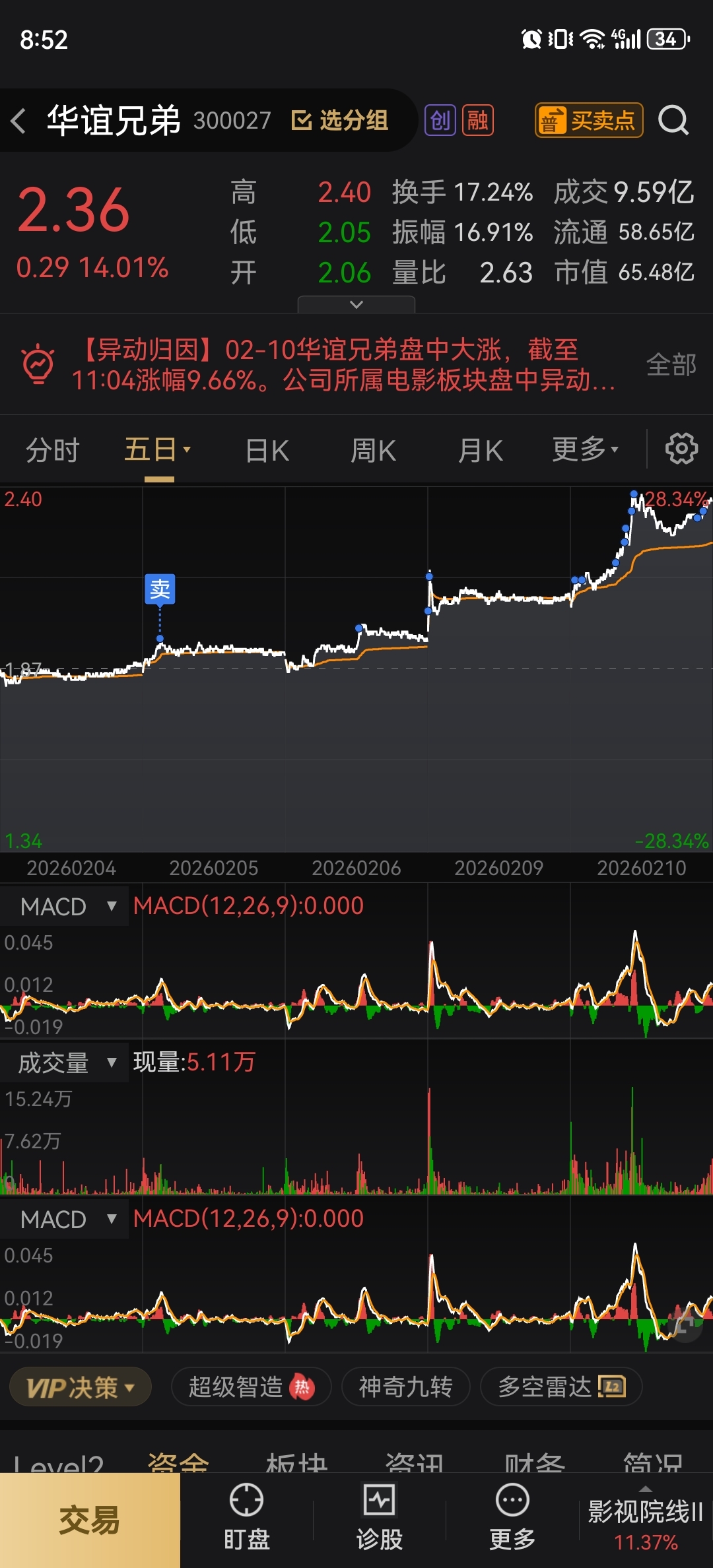This screenshot has height=1568, width=713.
Task: Tap the 热 hot badge icon
Action: pyautogui.click(x=302, y=1387)
